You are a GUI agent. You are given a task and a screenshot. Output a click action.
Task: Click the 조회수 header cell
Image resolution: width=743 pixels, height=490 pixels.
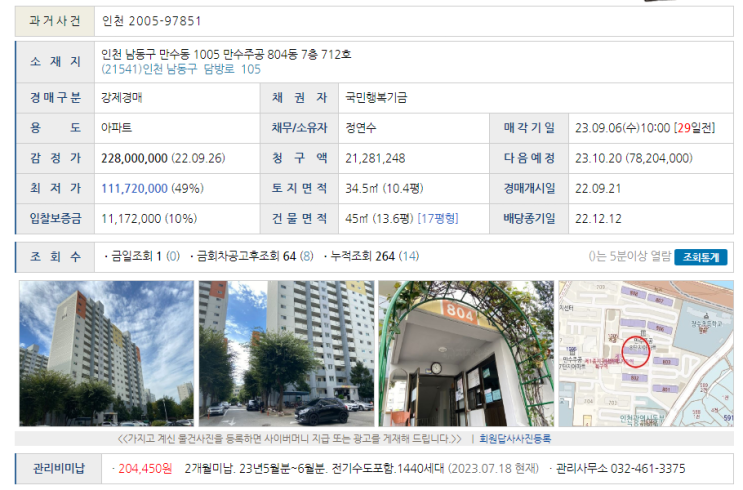click(55, 257)
